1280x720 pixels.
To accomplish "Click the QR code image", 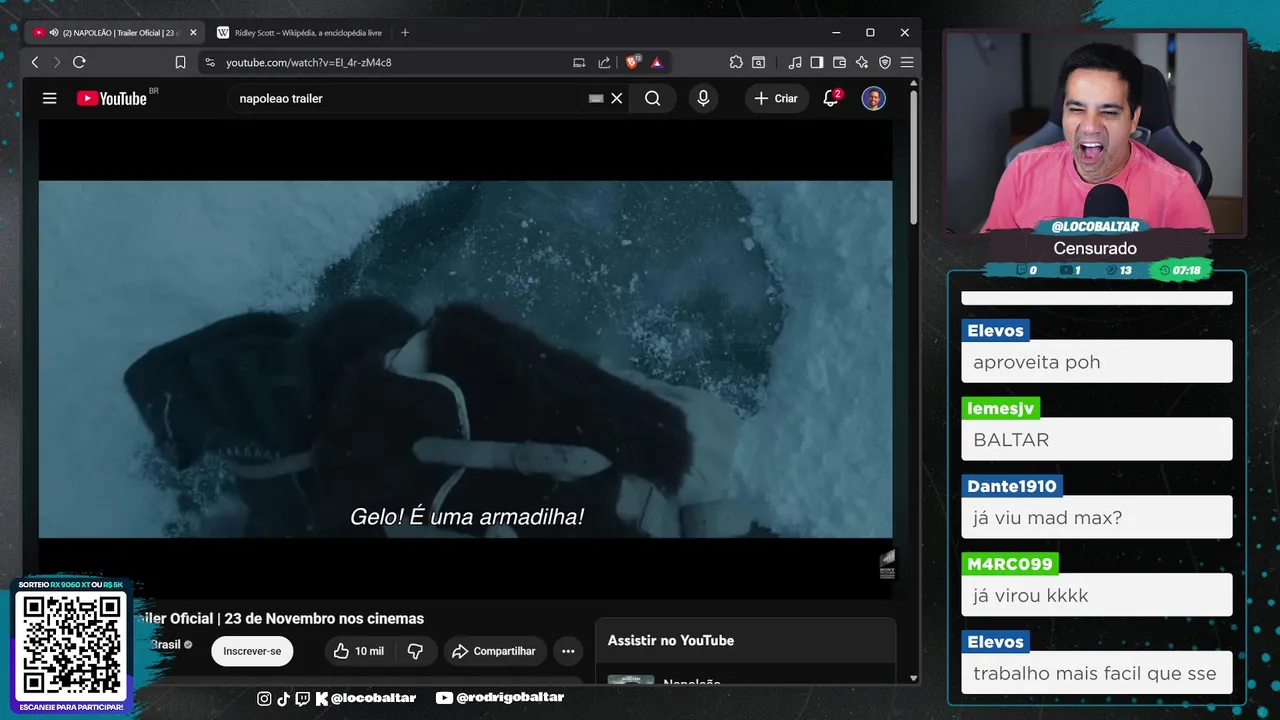I will [71, 645].
